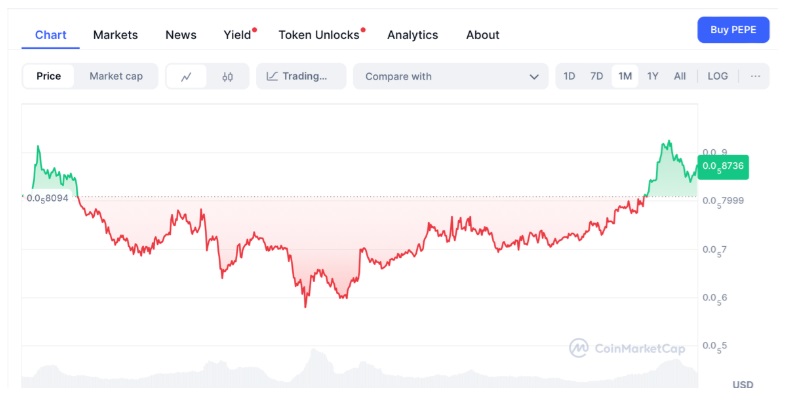Viewport: 795px width, 400px height.
Task: Click the more options ellipsis icon
Action: coord(755,76)
